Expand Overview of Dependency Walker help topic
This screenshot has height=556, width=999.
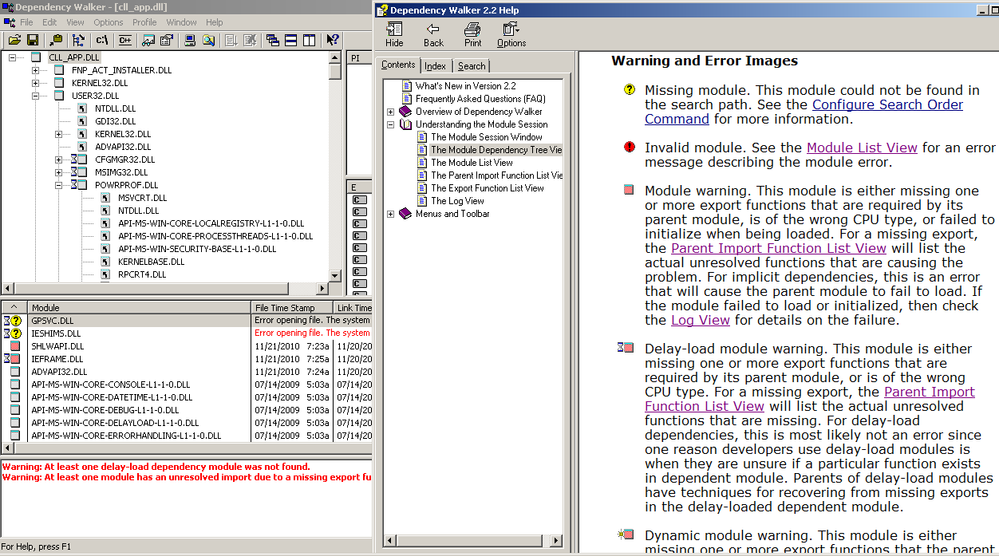(391, 111)
